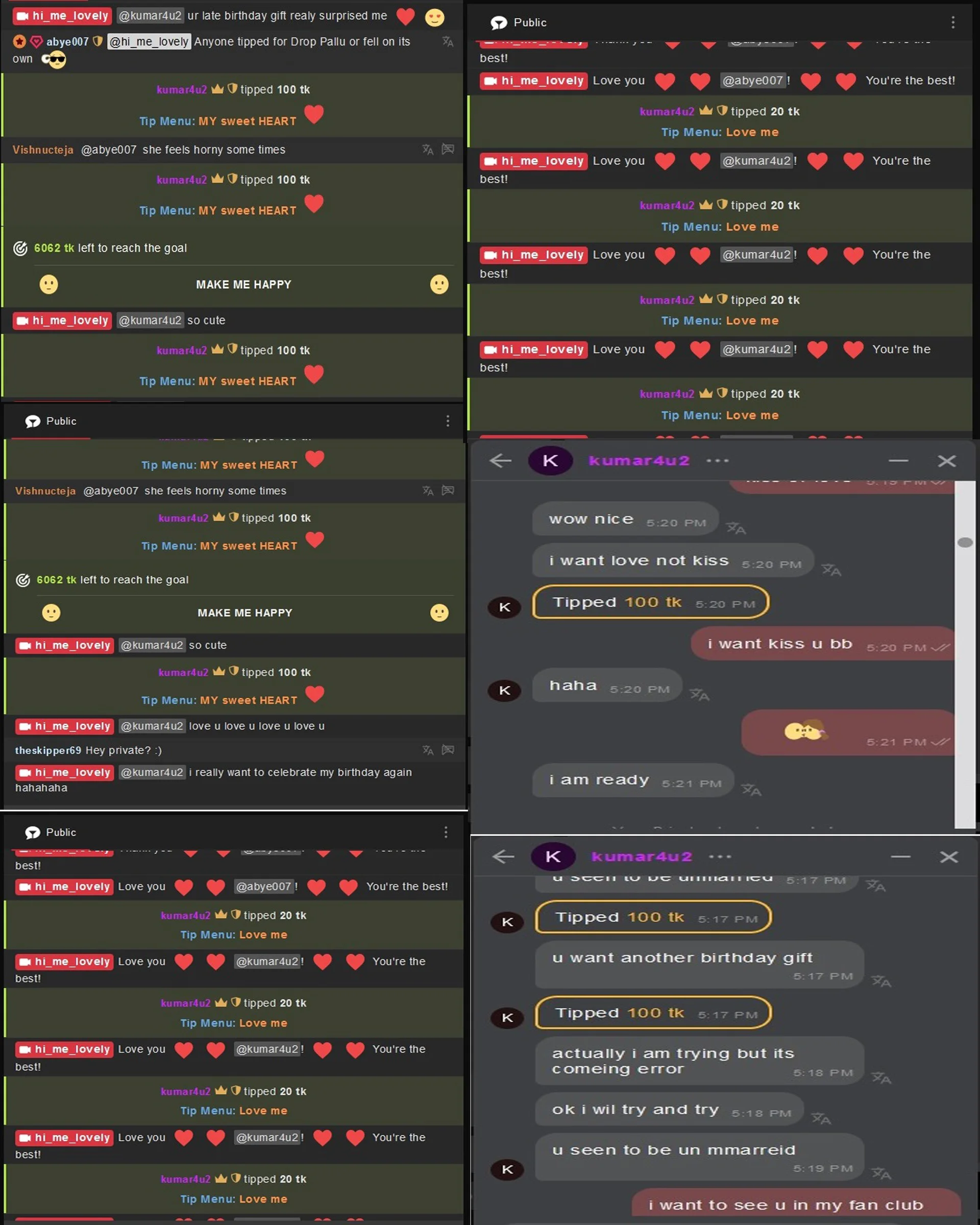Open kumar4u2 username in upper private chat header
980x1225 pixels.
[639, 461]
